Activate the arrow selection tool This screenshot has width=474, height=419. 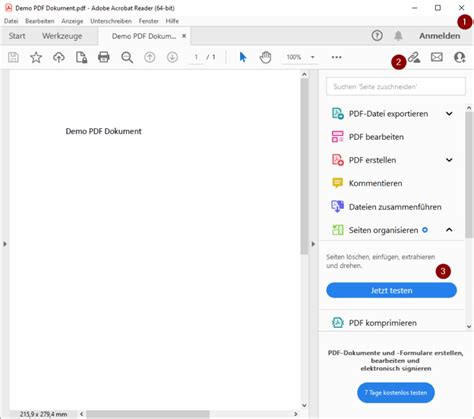[x=243, y=57]
